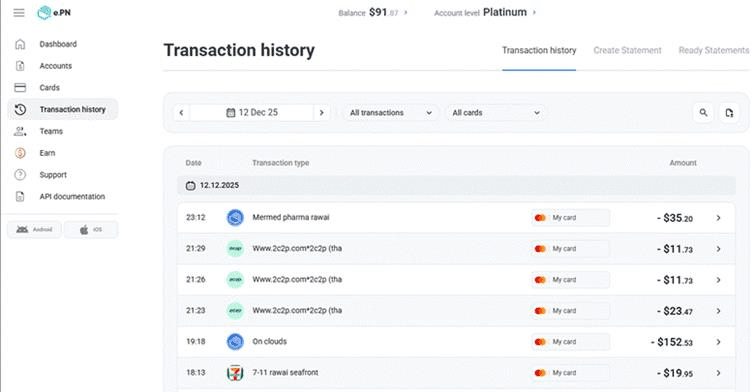This screenshot has height=392, width=756.
Task: Expand the -$152.53 transaction chevron
Action: [718, 342]
